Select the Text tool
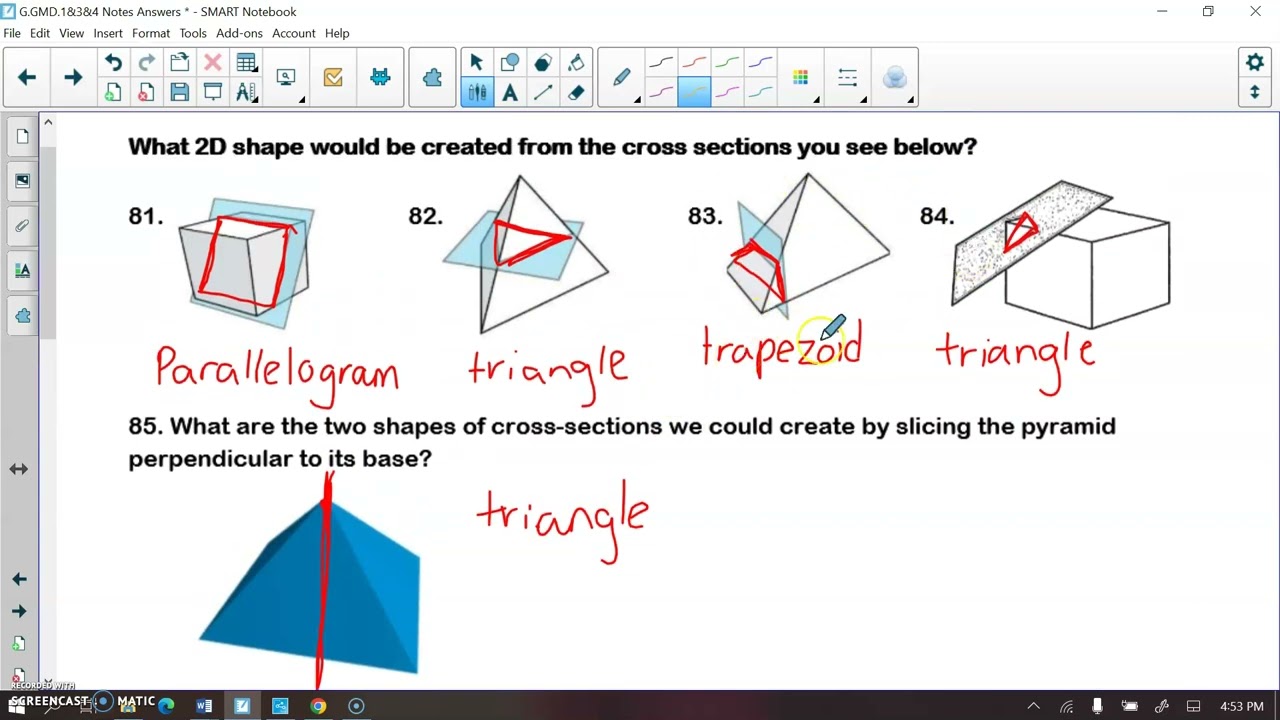 tap(510, 92)
